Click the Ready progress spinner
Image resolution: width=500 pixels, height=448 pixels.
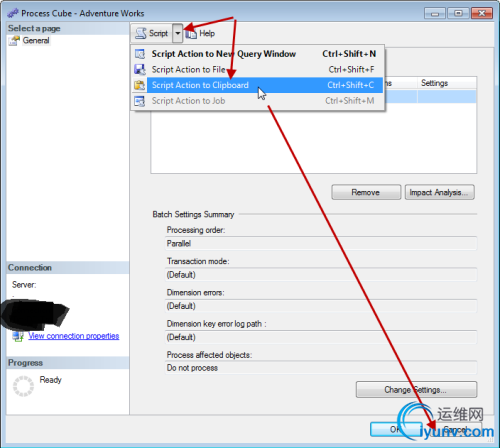[x=23, y=386]
